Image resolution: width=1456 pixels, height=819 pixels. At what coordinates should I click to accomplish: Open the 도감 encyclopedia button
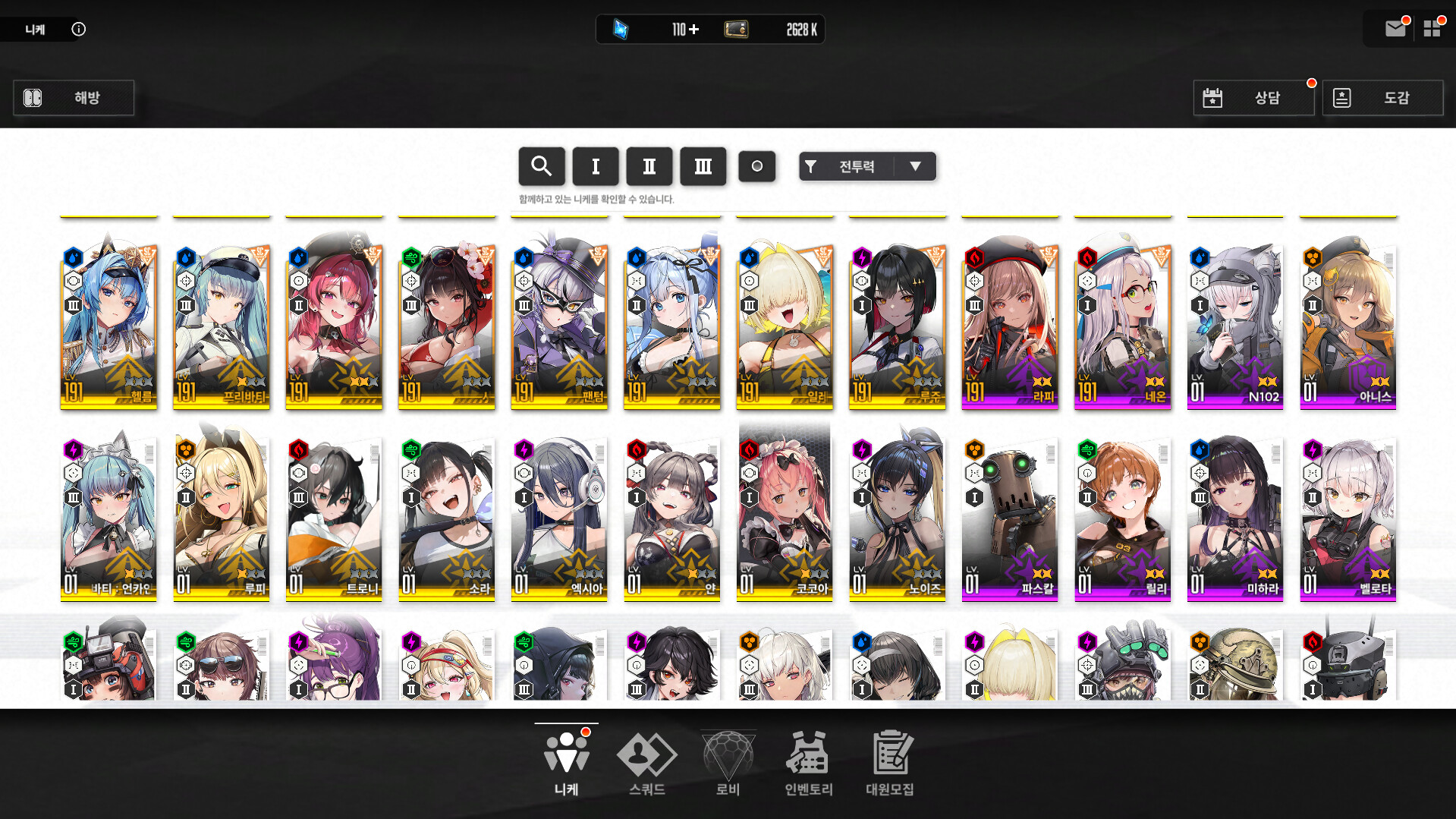click(x=1382, y=98)
